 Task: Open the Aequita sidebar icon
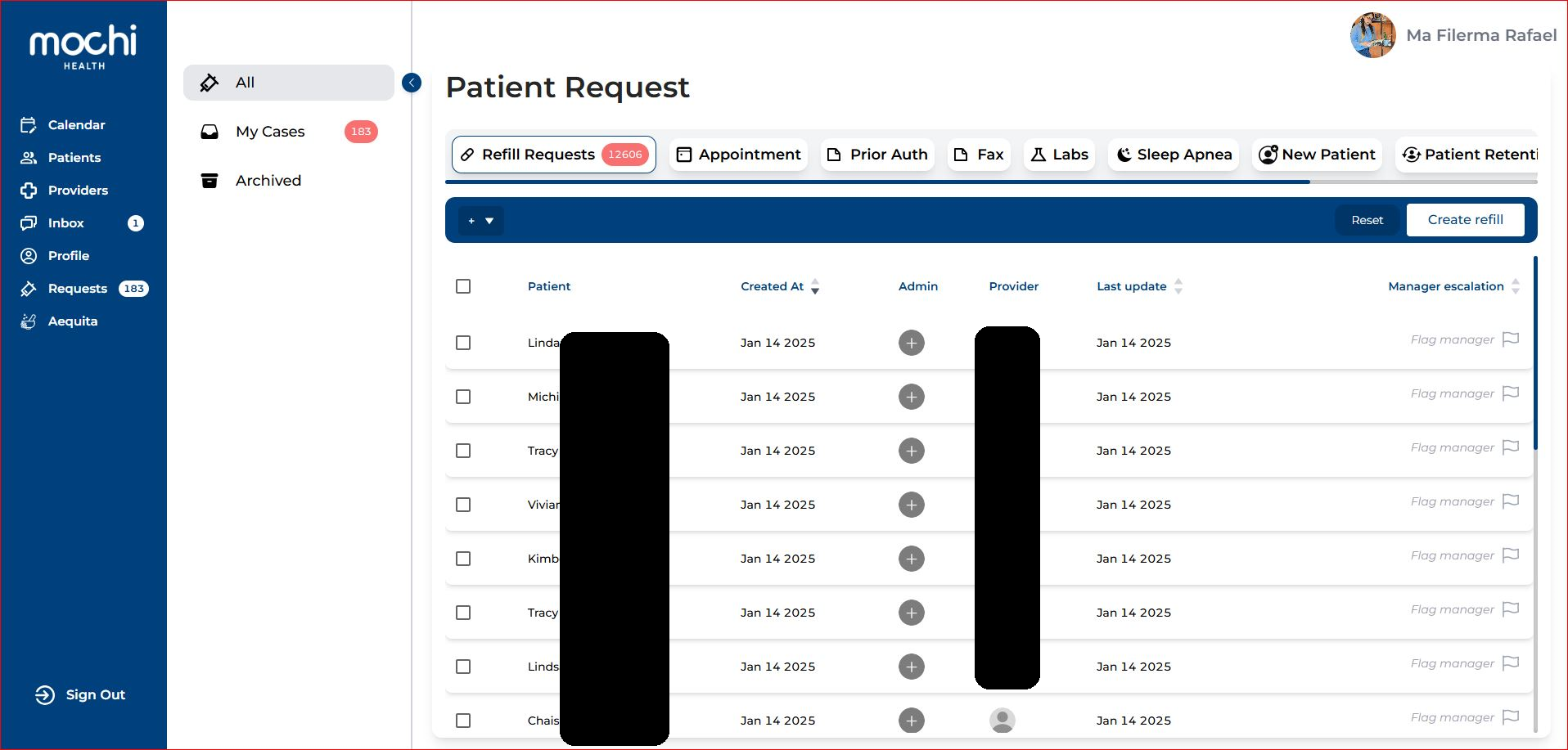[x=29, y=321]
